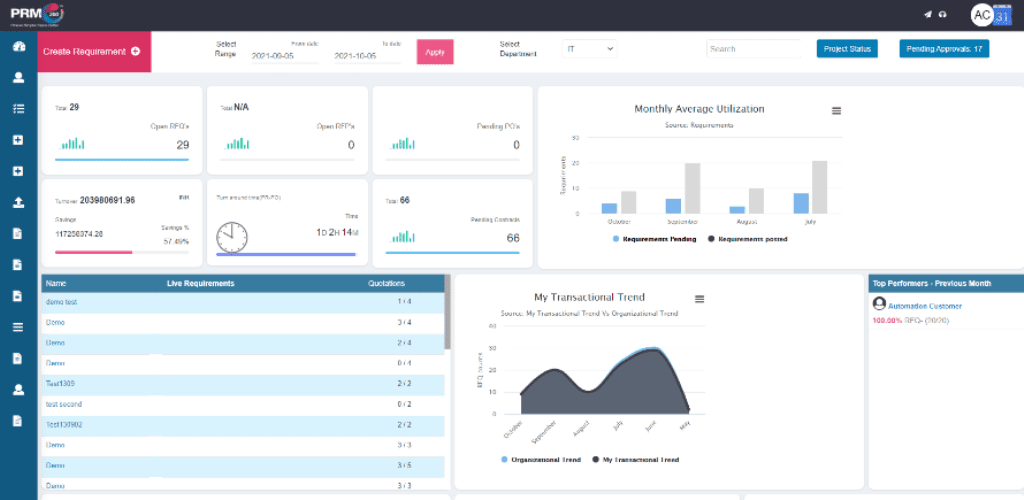Viewport: 1024px width, 500px height.
Task: Open the calendar icon showing 31
Action: tap(1002, 16)
